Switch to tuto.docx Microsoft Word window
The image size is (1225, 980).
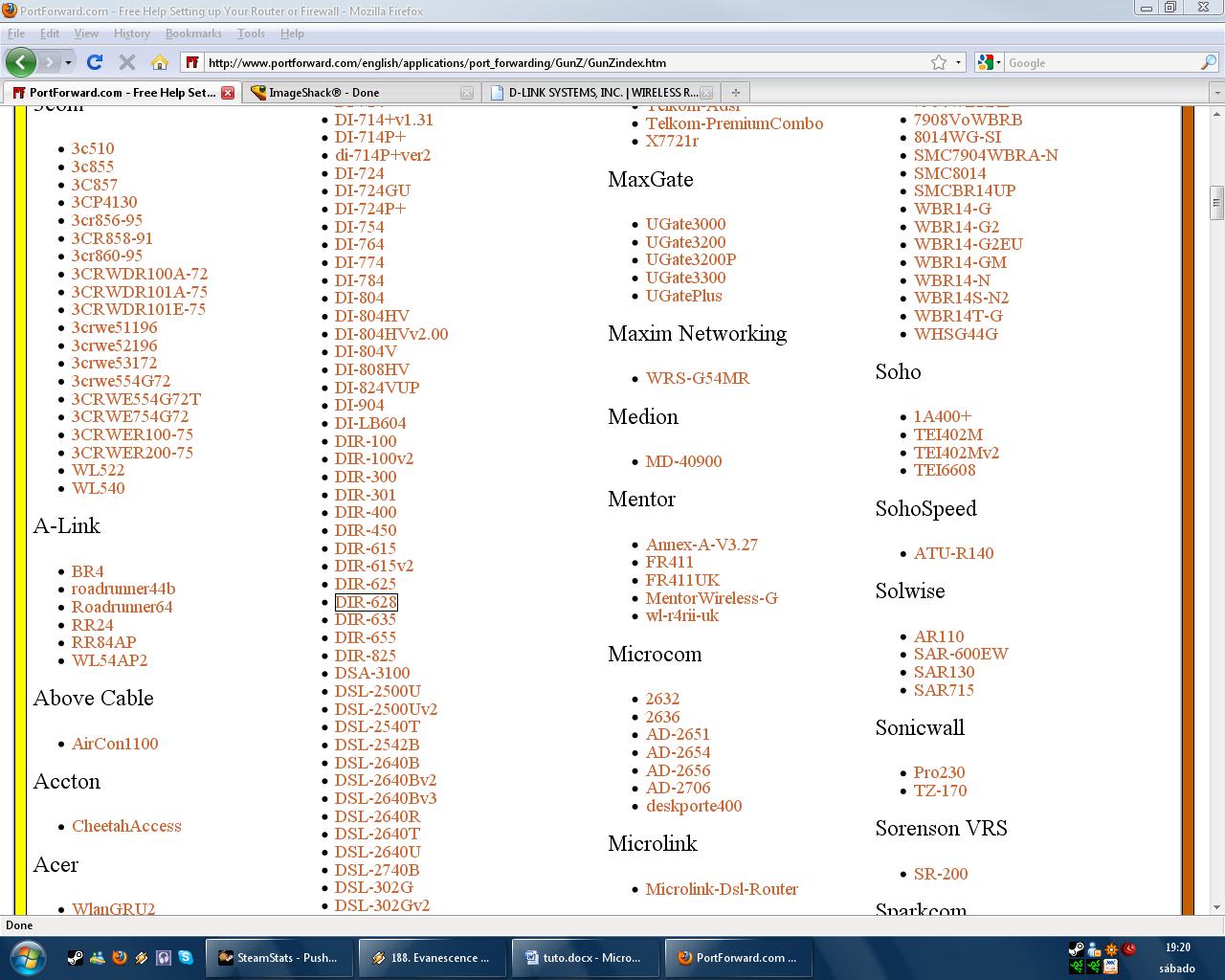tap(585, 957)
